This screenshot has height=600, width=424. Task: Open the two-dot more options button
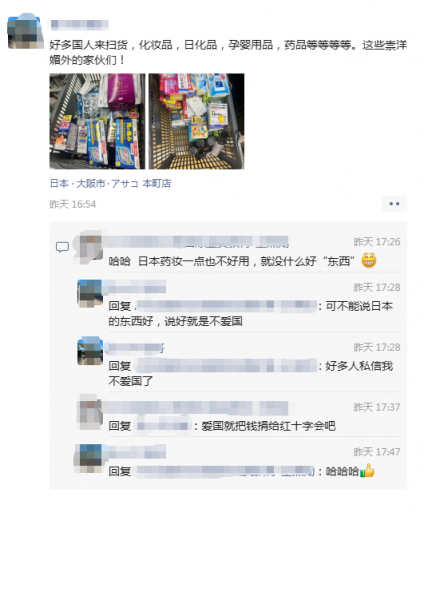pos(394,204)
